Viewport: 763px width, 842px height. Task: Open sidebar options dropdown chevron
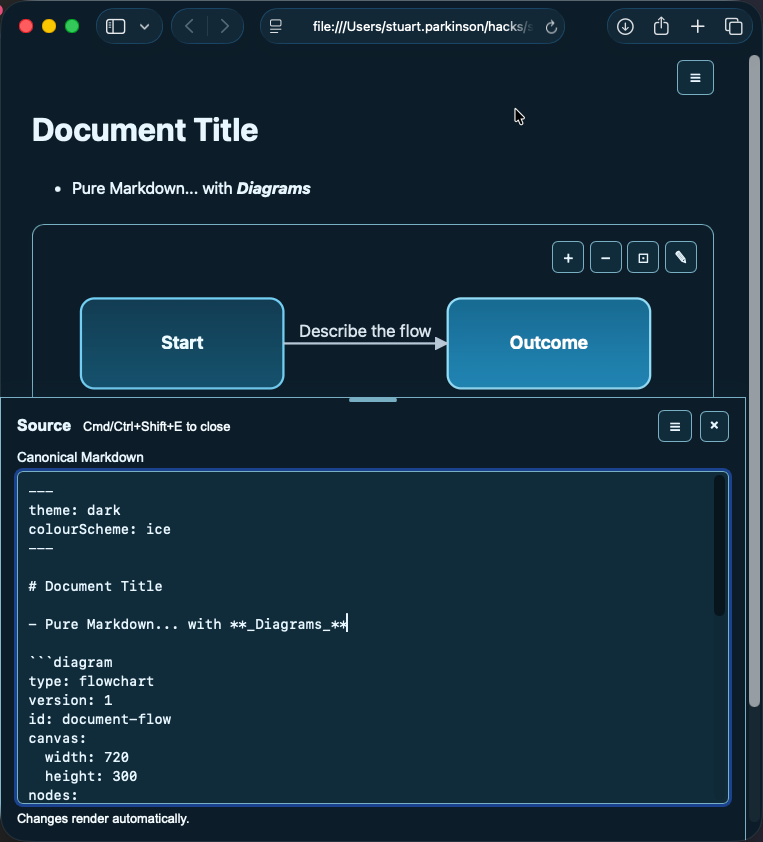pyautogui.click(x=144, y=26)
